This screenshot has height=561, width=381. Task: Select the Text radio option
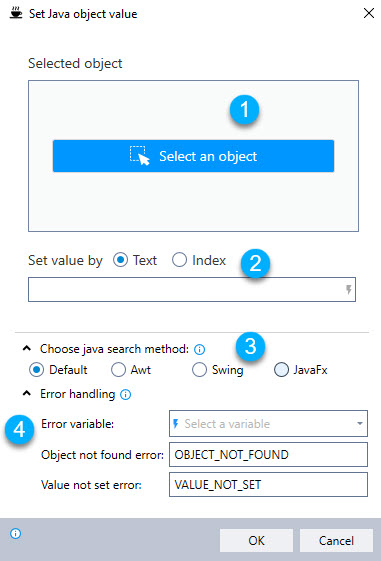tap(135, 260)
